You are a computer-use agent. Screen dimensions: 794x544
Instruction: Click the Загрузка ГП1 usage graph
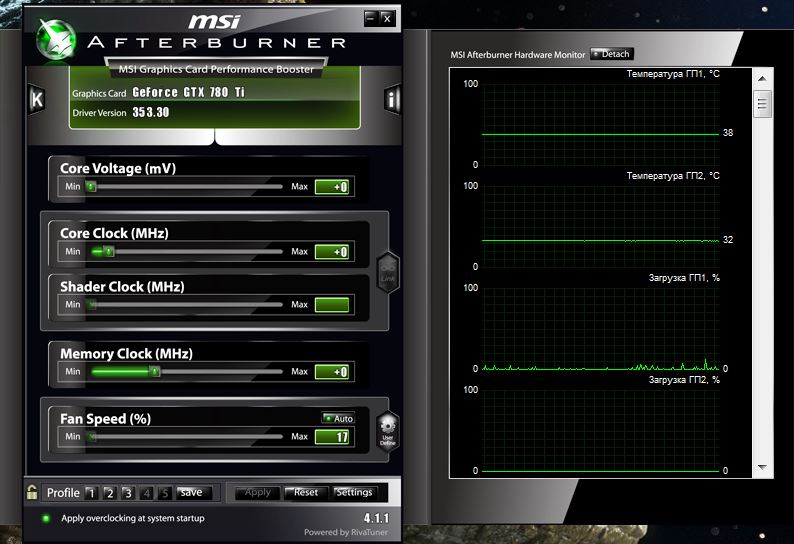(x=601, y=328)
